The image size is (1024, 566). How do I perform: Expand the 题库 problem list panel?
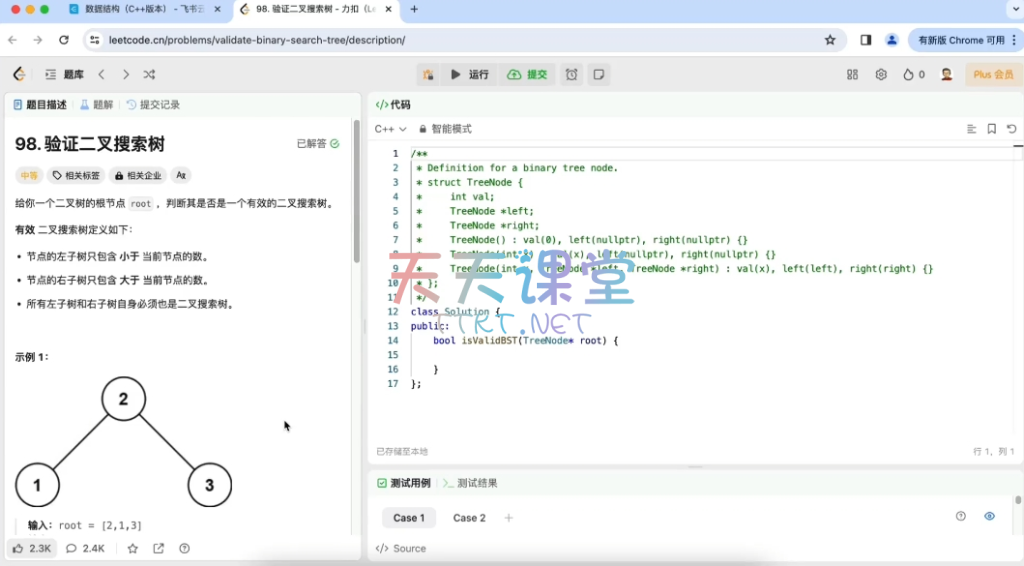click(x=64, y=74)
